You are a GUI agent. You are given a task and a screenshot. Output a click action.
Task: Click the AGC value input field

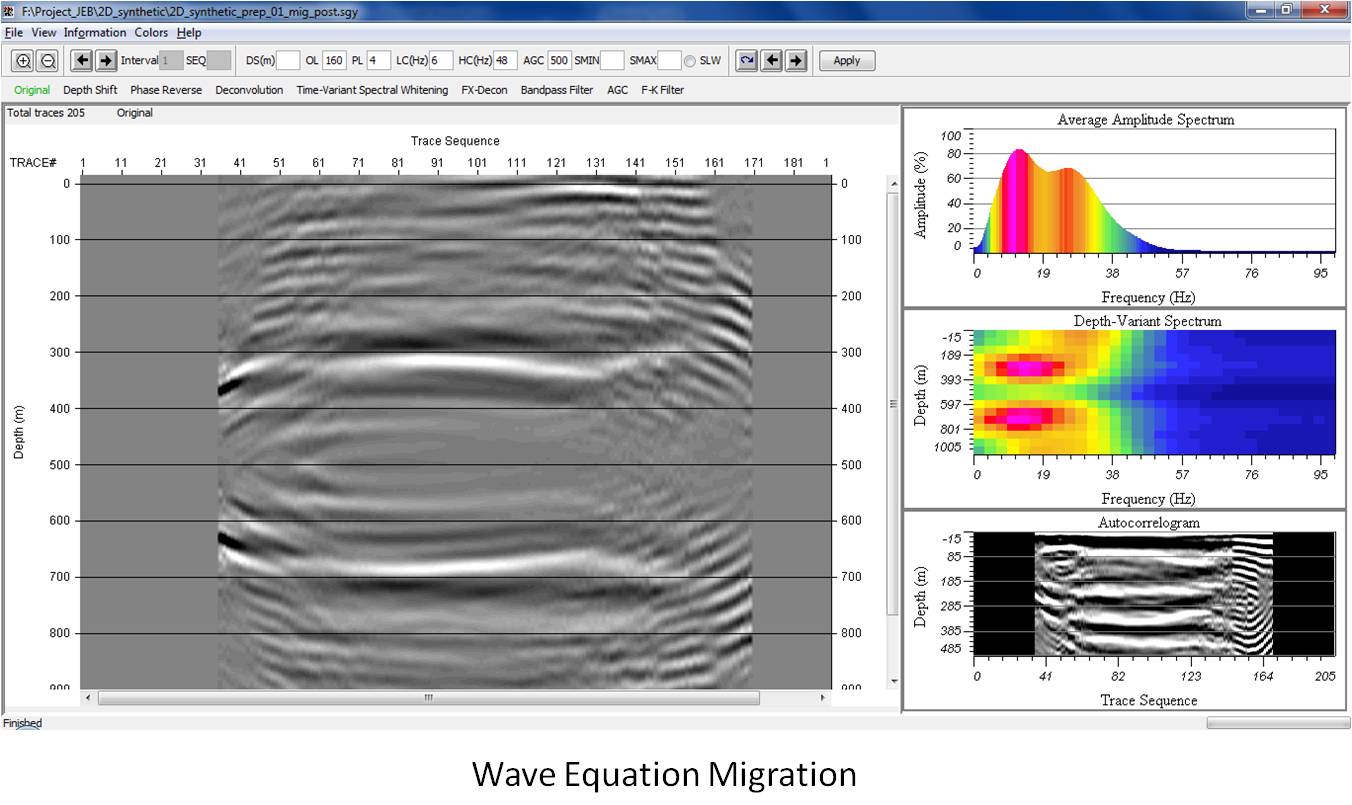coord(559,61)
